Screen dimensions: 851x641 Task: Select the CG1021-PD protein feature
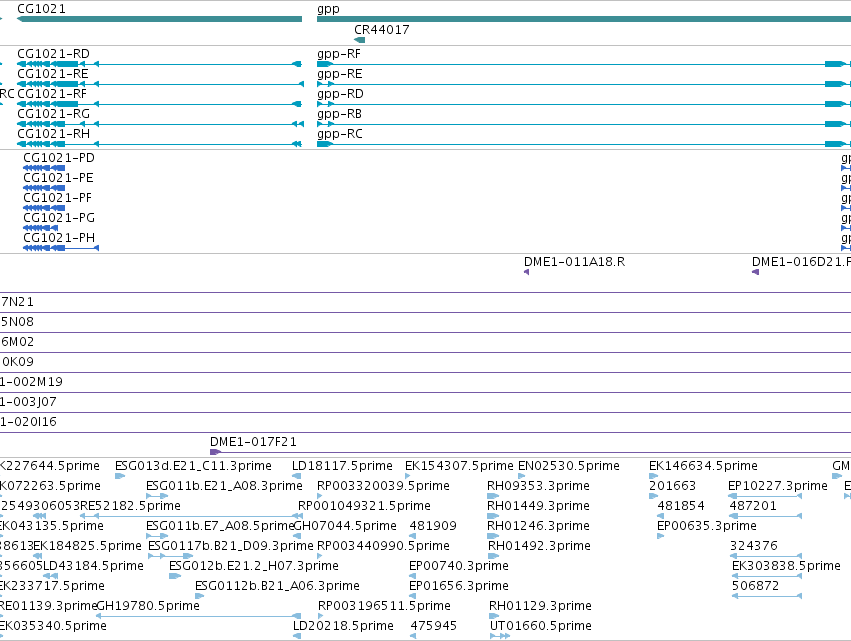point(44,168)
